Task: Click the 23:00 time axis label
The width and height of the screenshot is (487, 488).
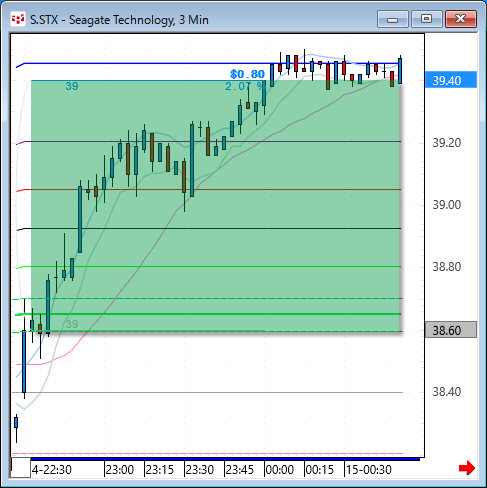Action: coord(120,470)
